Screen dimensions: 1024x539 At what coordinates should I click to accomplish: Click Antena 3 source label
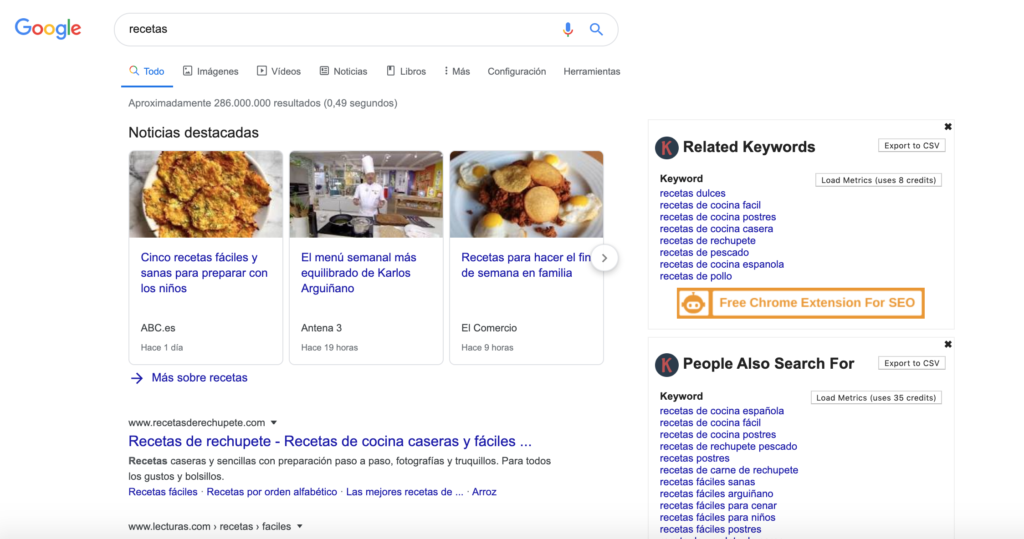321,328
